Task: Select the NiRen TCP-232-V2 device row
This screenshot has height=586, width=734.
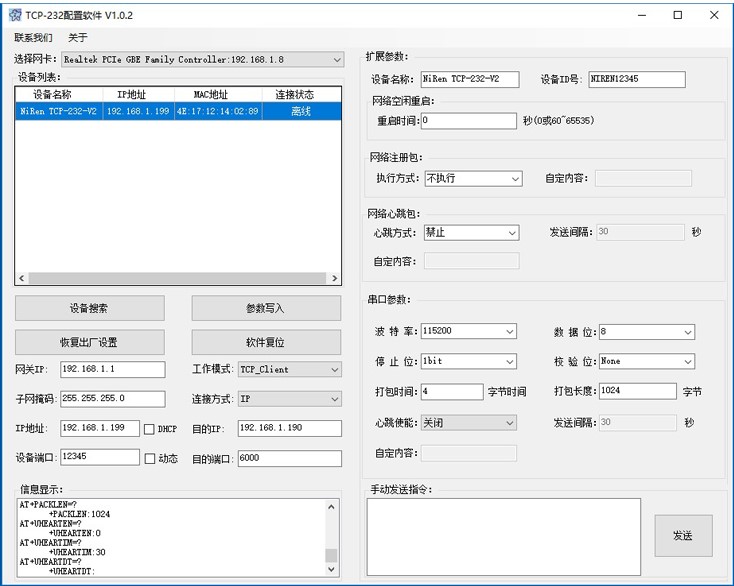Action: pos(178,111)
